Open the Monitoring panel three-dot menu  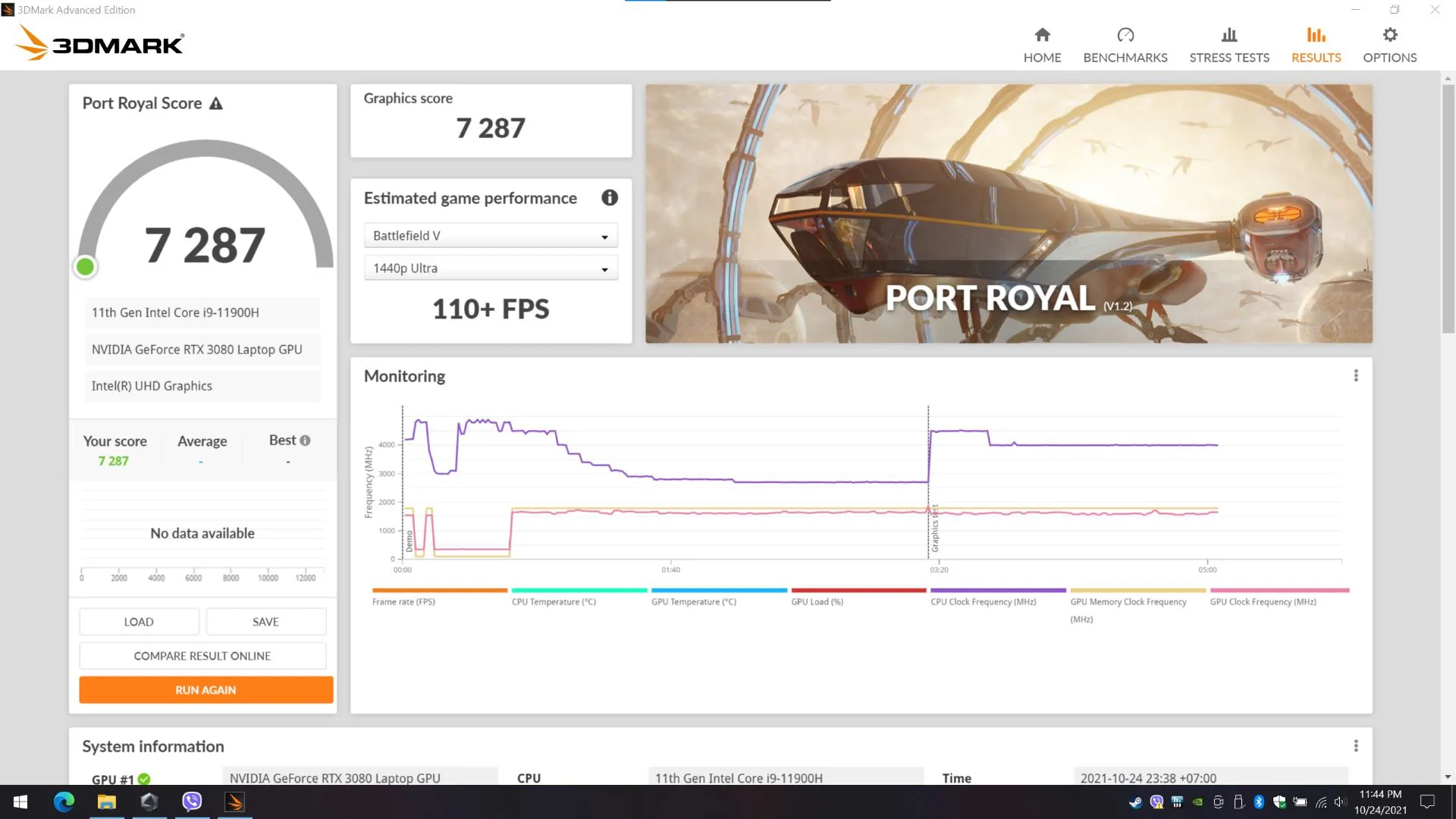coord(1356,376)
